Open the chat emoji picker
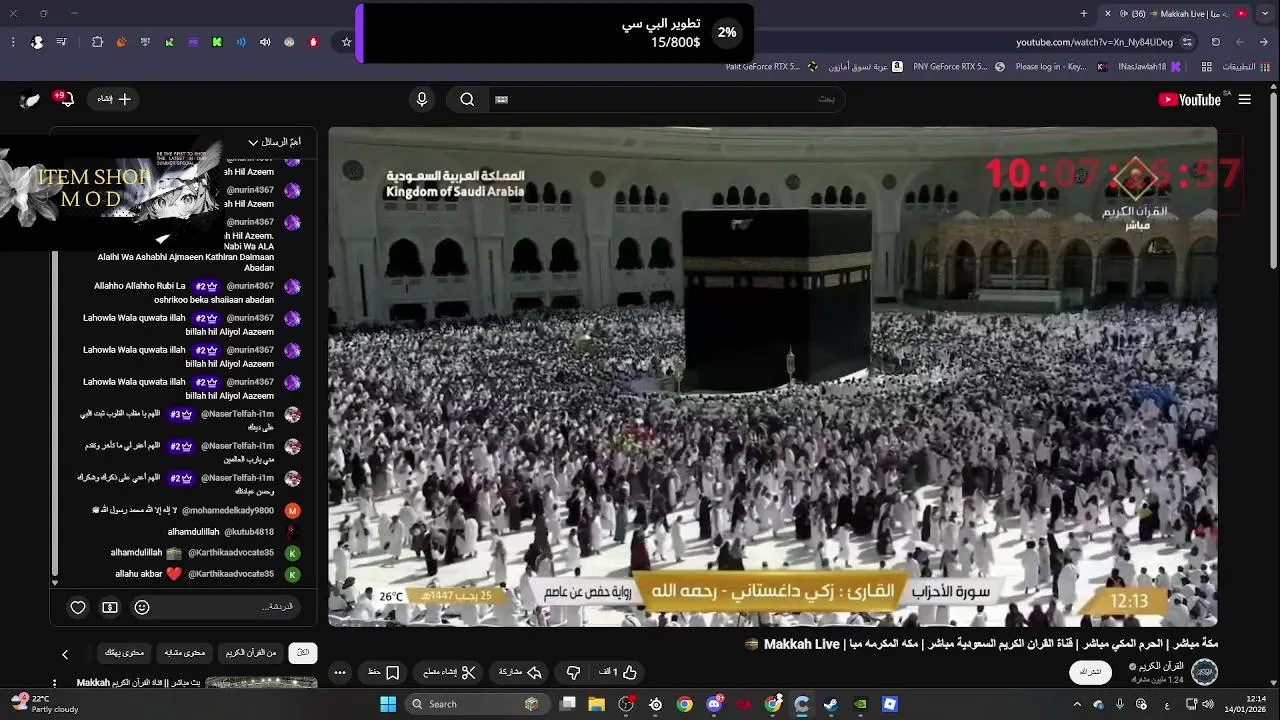 click(x=142, y=607)
